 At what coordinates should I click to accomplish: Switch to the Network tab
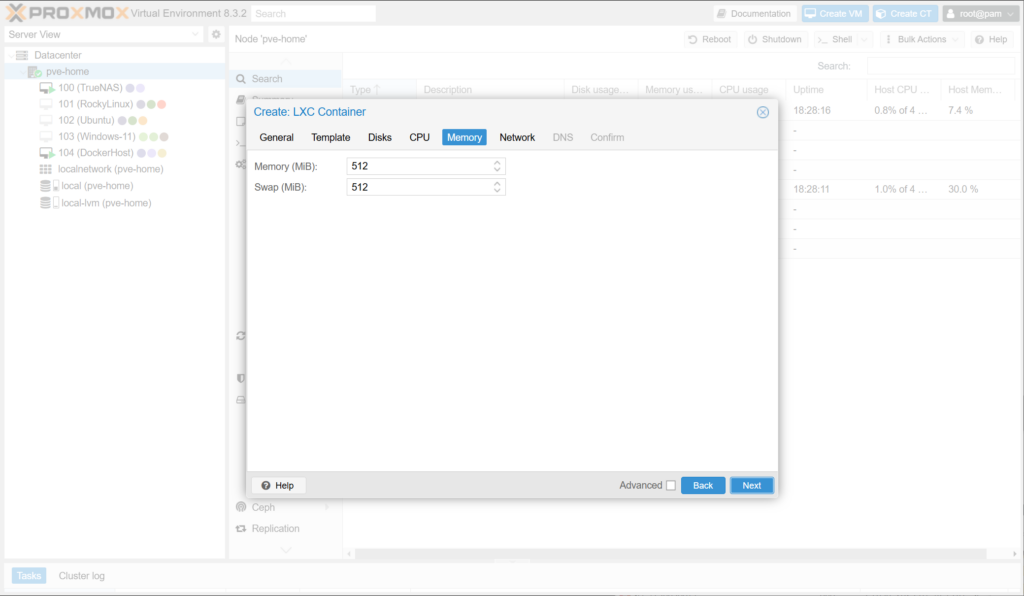click(x=517, y=137)
